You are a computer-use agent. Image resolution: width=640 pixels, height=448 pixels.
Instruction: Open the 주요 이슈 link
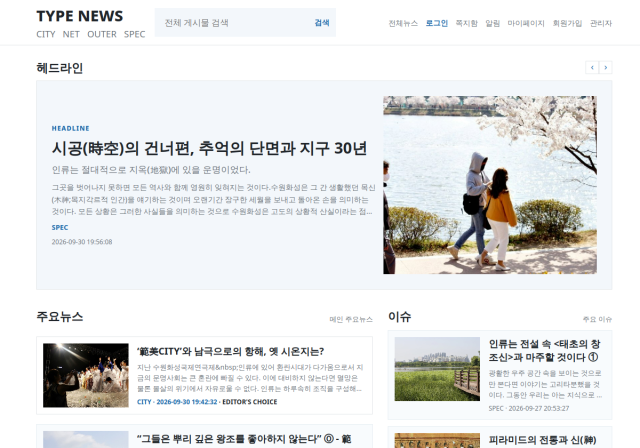pos(597,319)
